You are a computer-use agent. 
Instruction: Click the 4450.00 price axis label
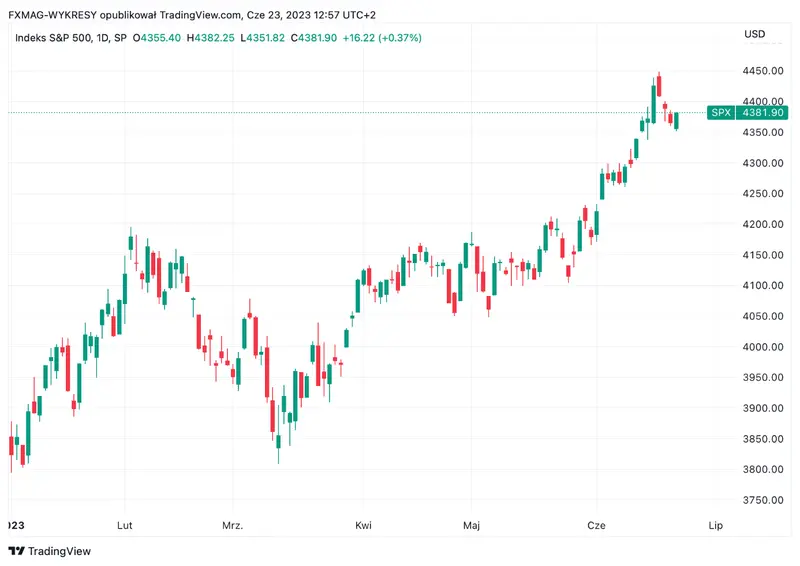[763, 72]
